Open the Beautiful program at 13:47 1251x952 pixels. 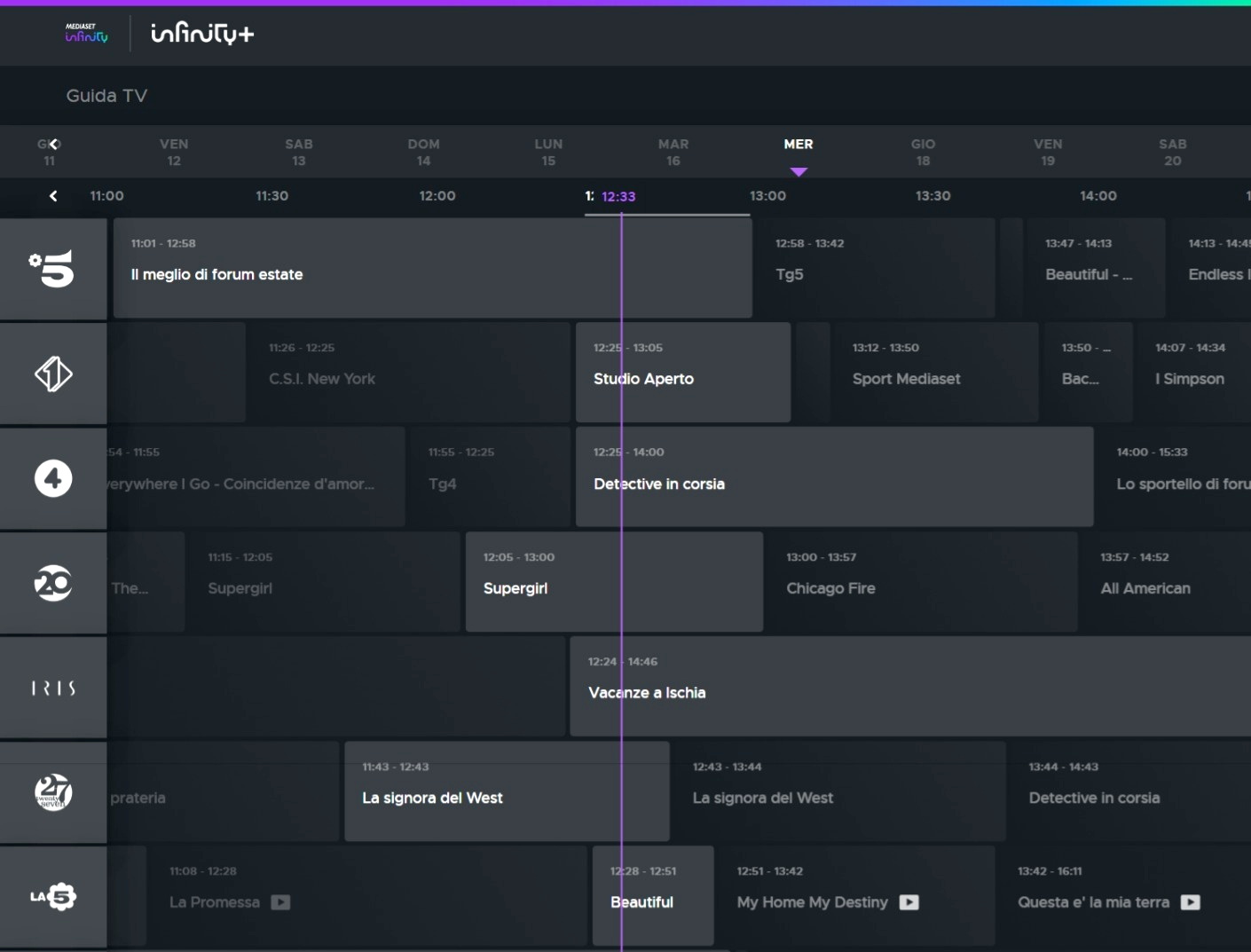1095,268
